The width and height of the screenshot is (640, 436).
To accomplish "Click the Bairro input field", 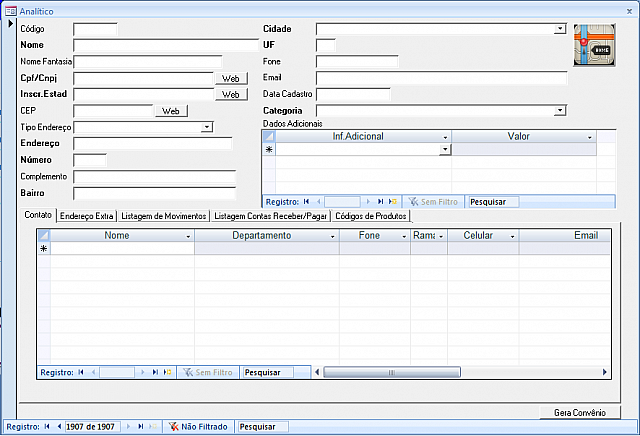I will (155, 194).
